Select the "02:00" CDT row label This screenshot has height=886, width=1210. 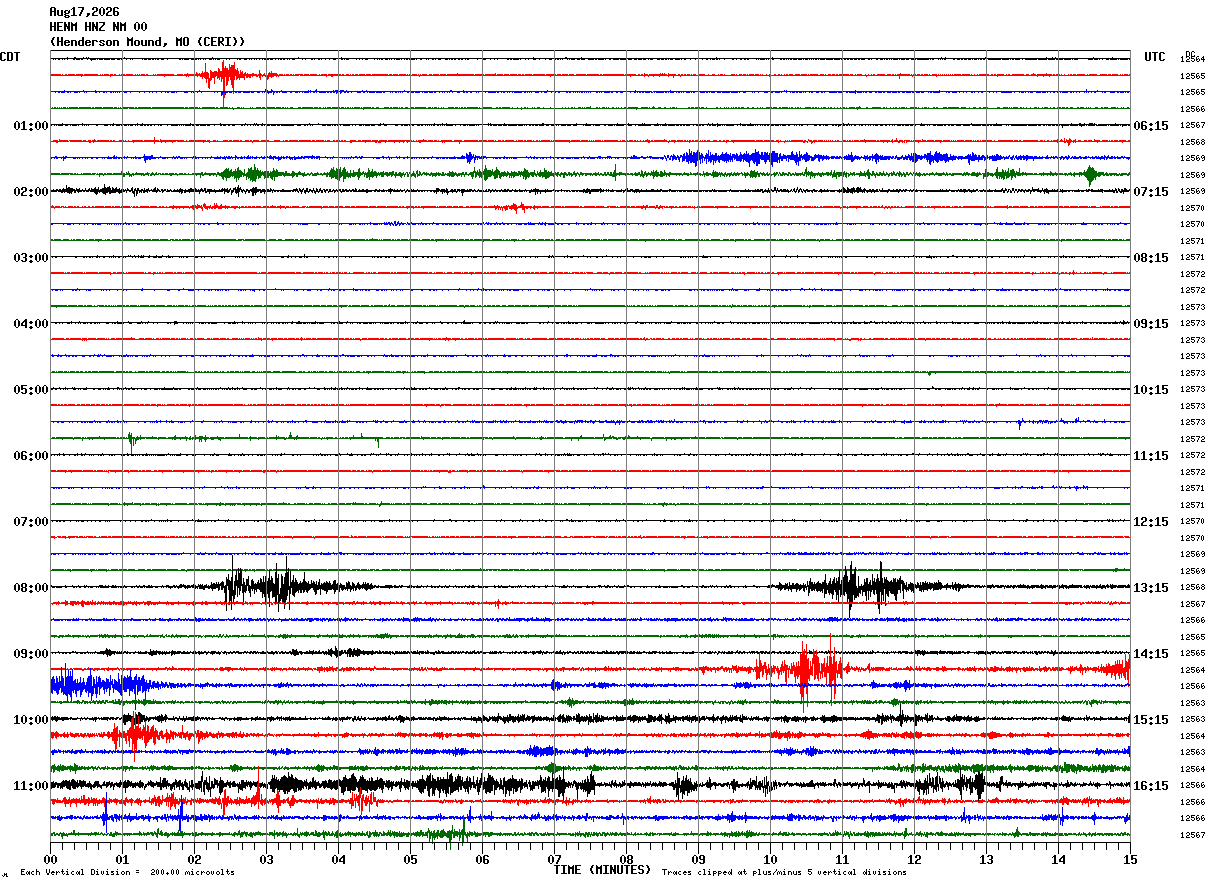coord(31,192)
